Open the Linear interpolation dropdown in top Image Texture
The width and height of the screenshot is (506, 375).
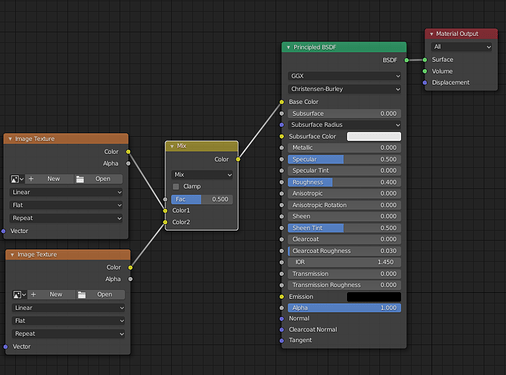click(x=66, y=192)
